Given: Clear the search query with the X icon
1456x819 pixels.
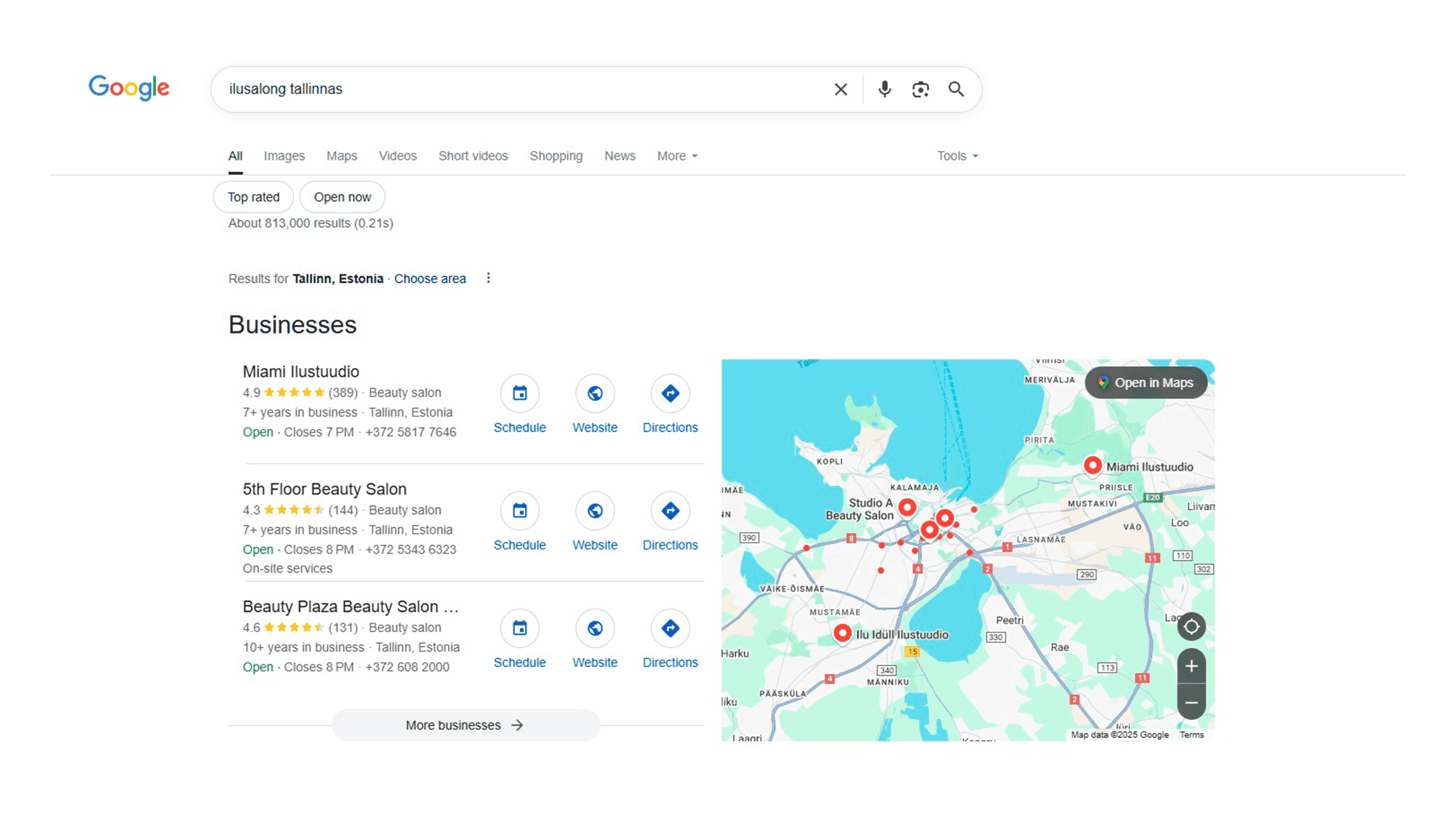Looking at the screenshot, I should coord(840,89).
